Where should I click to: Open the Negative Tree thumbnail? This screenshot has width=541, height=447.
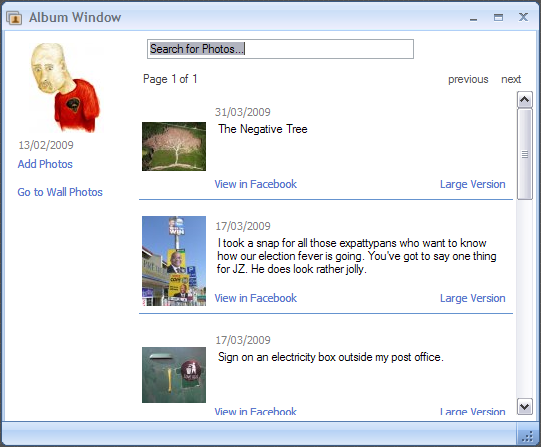(x=174, y=146)
